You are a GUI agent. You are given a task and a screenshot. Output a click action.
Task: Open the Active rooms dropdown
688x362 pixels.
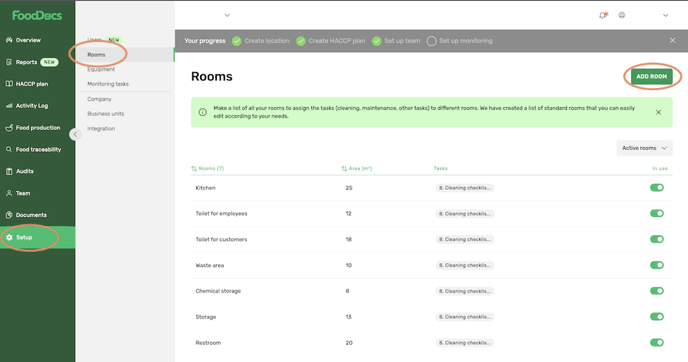[644, 148]
